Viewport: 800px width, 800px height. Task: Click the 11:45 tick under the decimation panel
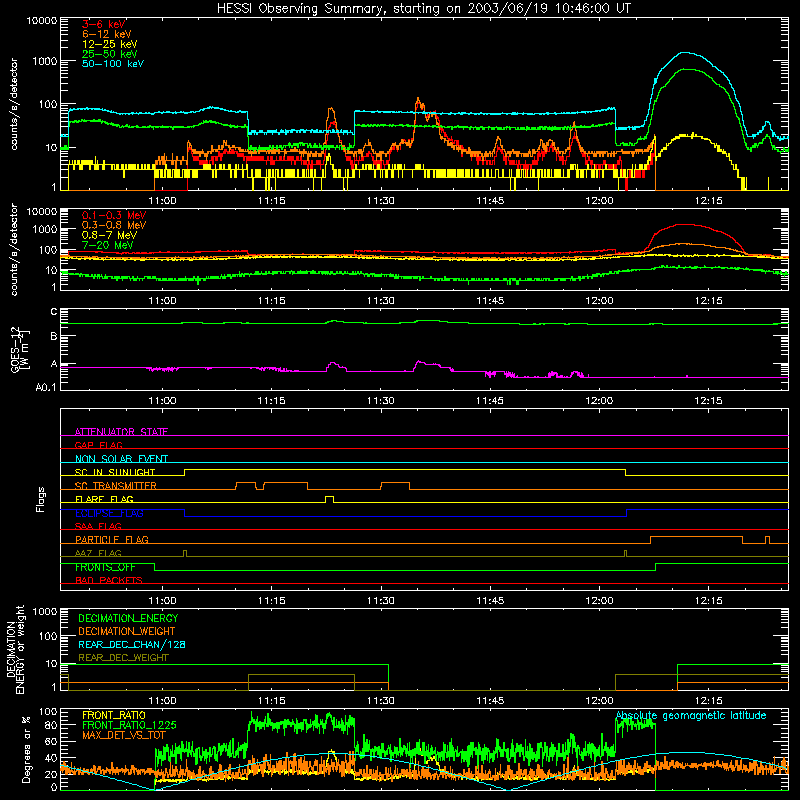pos(490,701)
